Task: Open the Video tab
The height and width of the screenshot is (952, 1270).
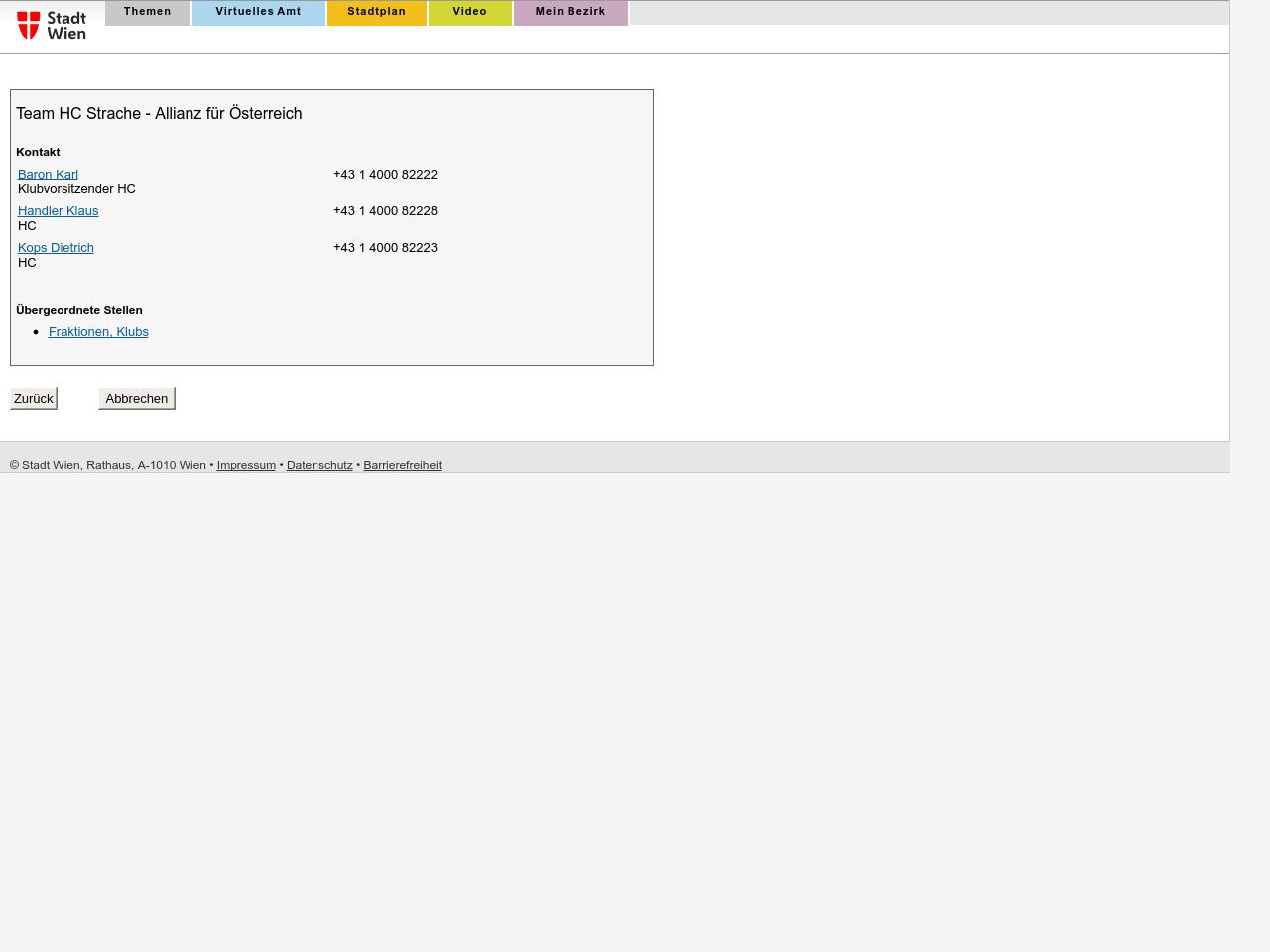Action: click(x=469, y=12)
